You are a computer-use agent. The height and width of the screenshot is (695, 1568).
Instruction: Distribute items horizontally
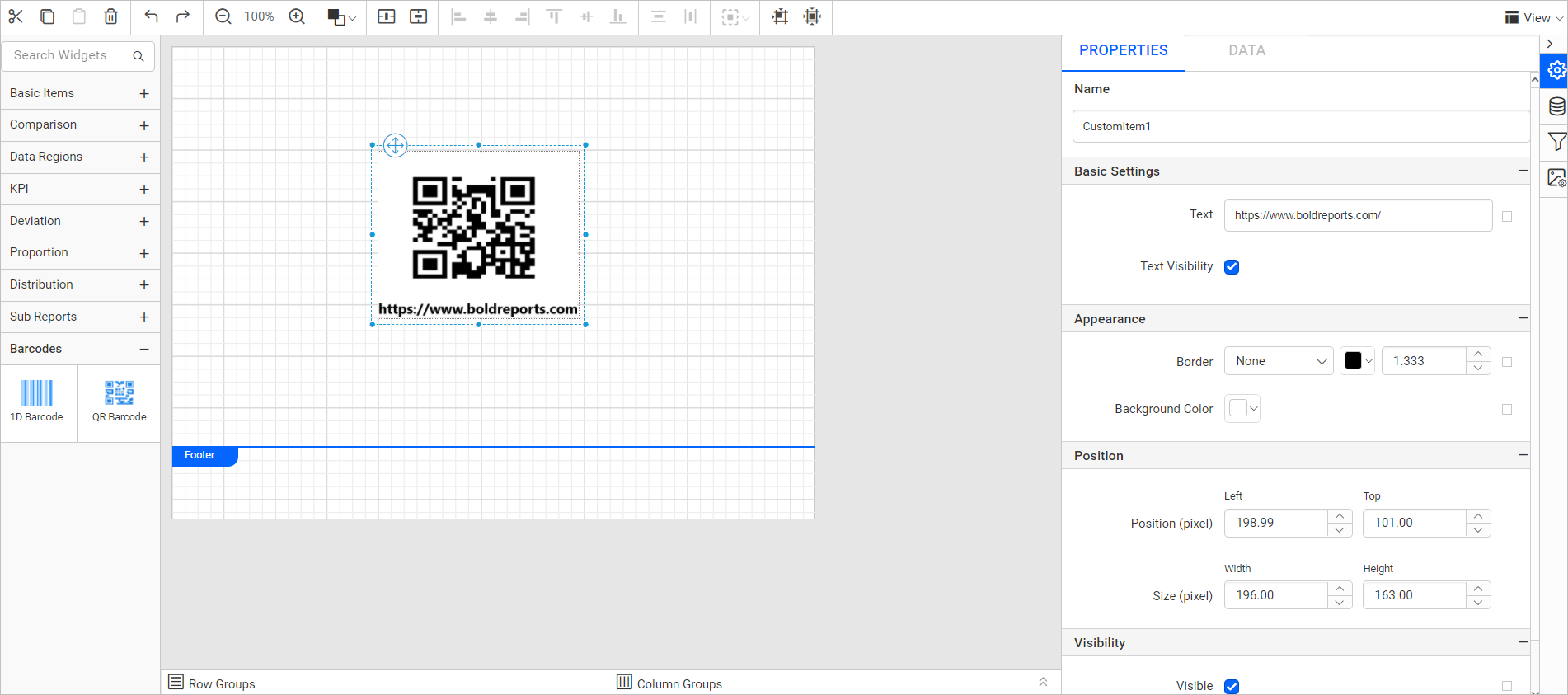click(x=691, y=16)
